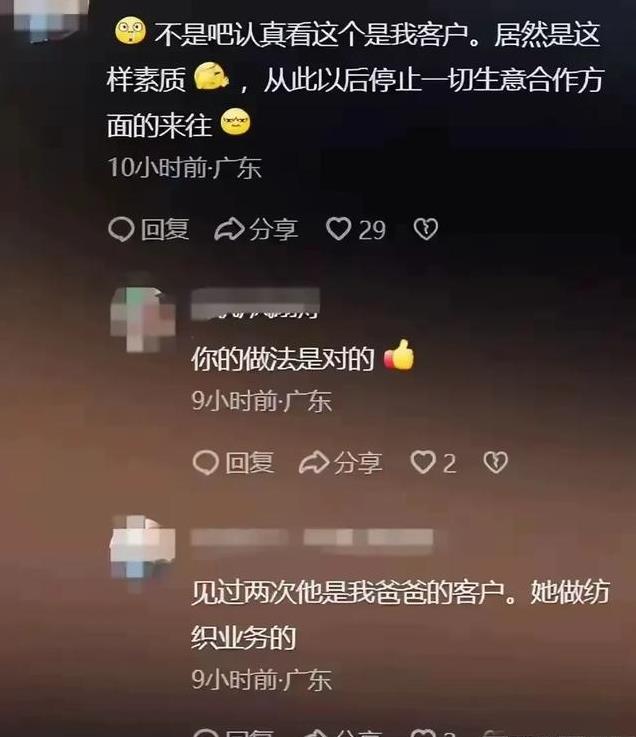This screenshot has height=737, width=636.
Task: Reply icon under 你的做法是对的 comment
Action: (x=206, y=463)
